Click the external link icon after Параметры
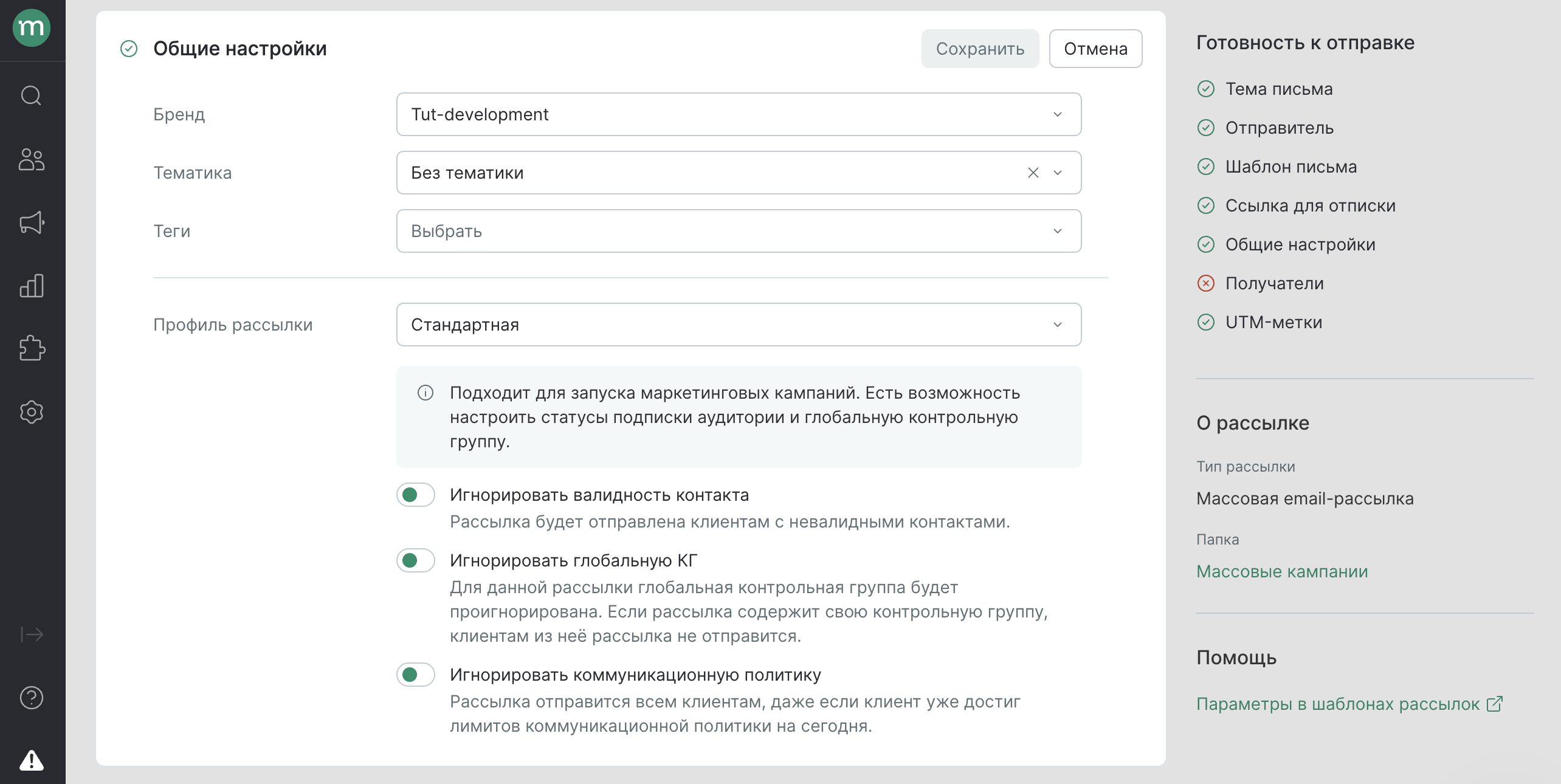 pos(1494,704)
